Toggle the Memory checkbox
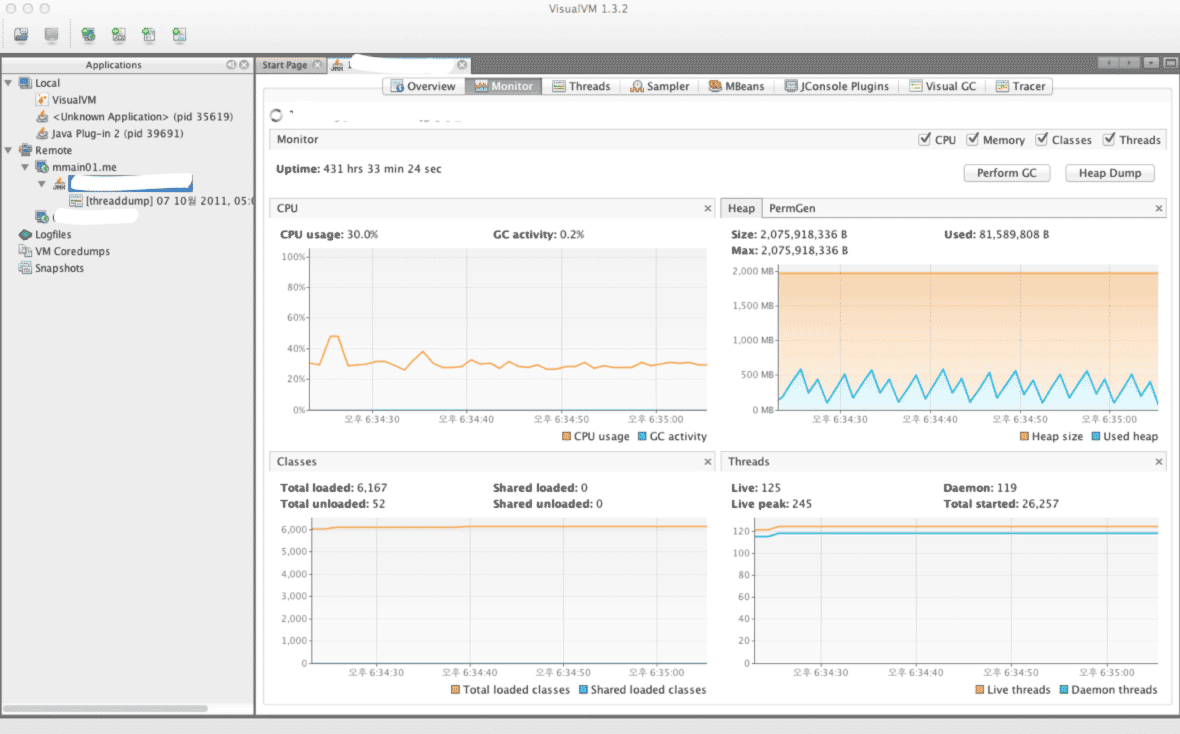The width and height of the screenshot is (1180, 734). (x=972, y=139)
